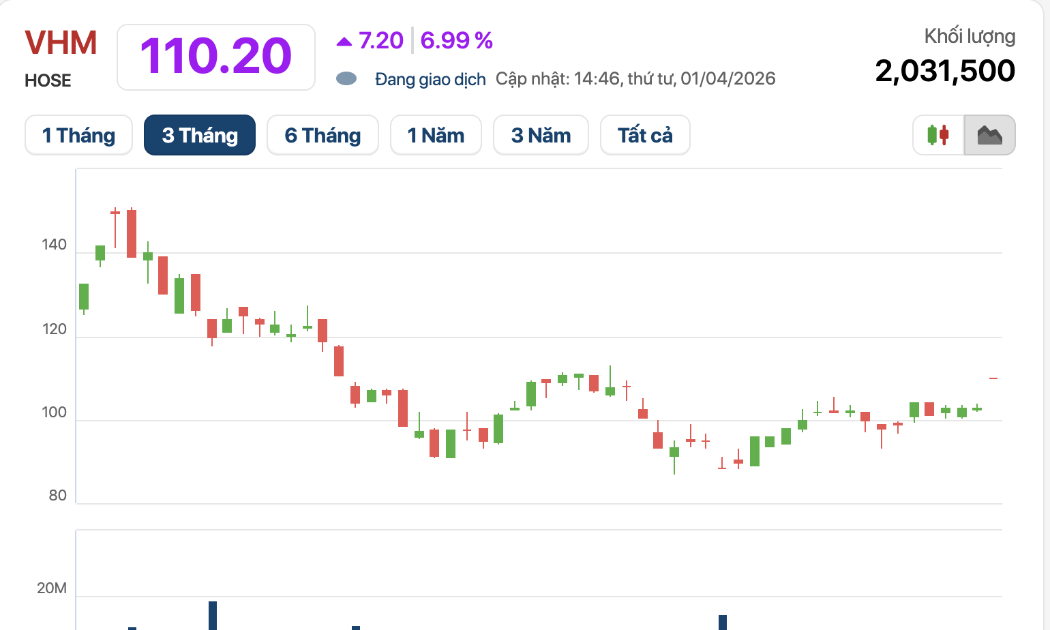The image size is (1050, 630).
Task: Display full history with Tất cả
Action: click(x=645, y=135)
